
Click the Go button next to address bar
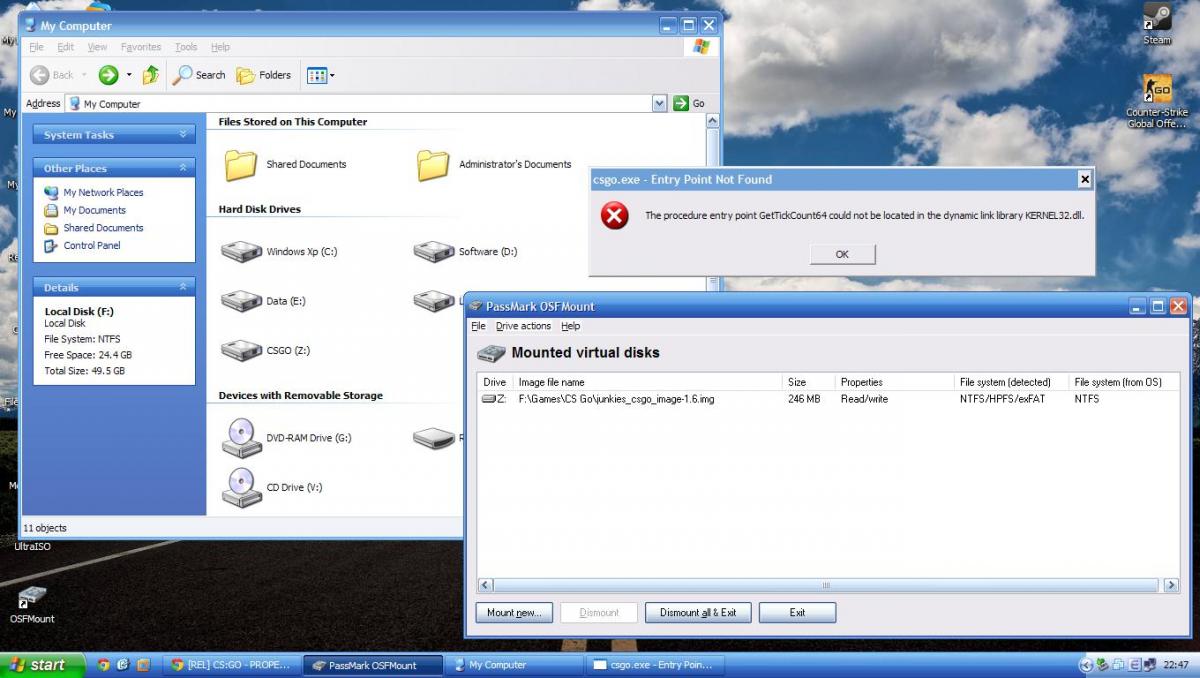click(x=689, y=103)
